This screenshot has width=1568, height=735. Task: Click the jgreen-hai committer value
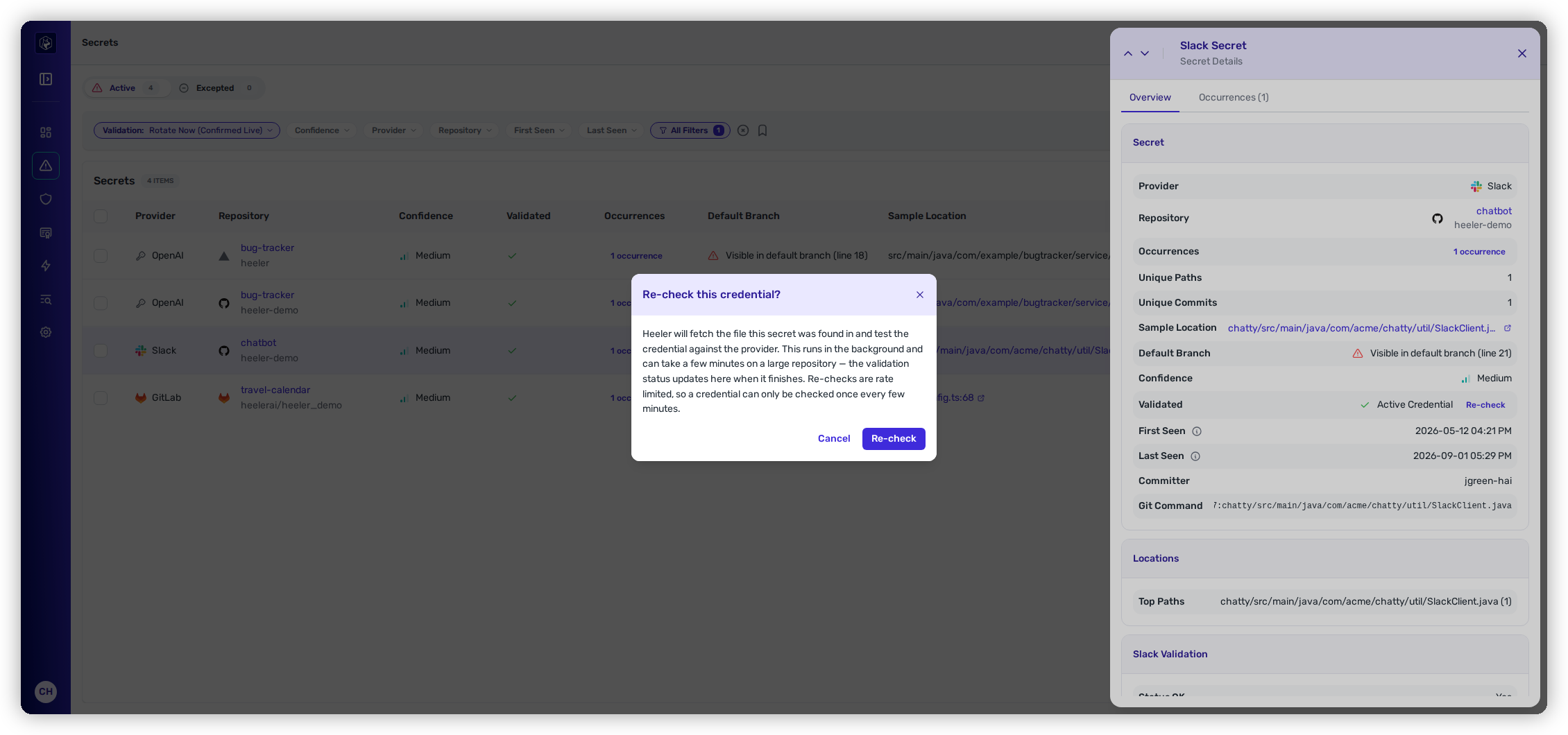[x=1488, y=481]
